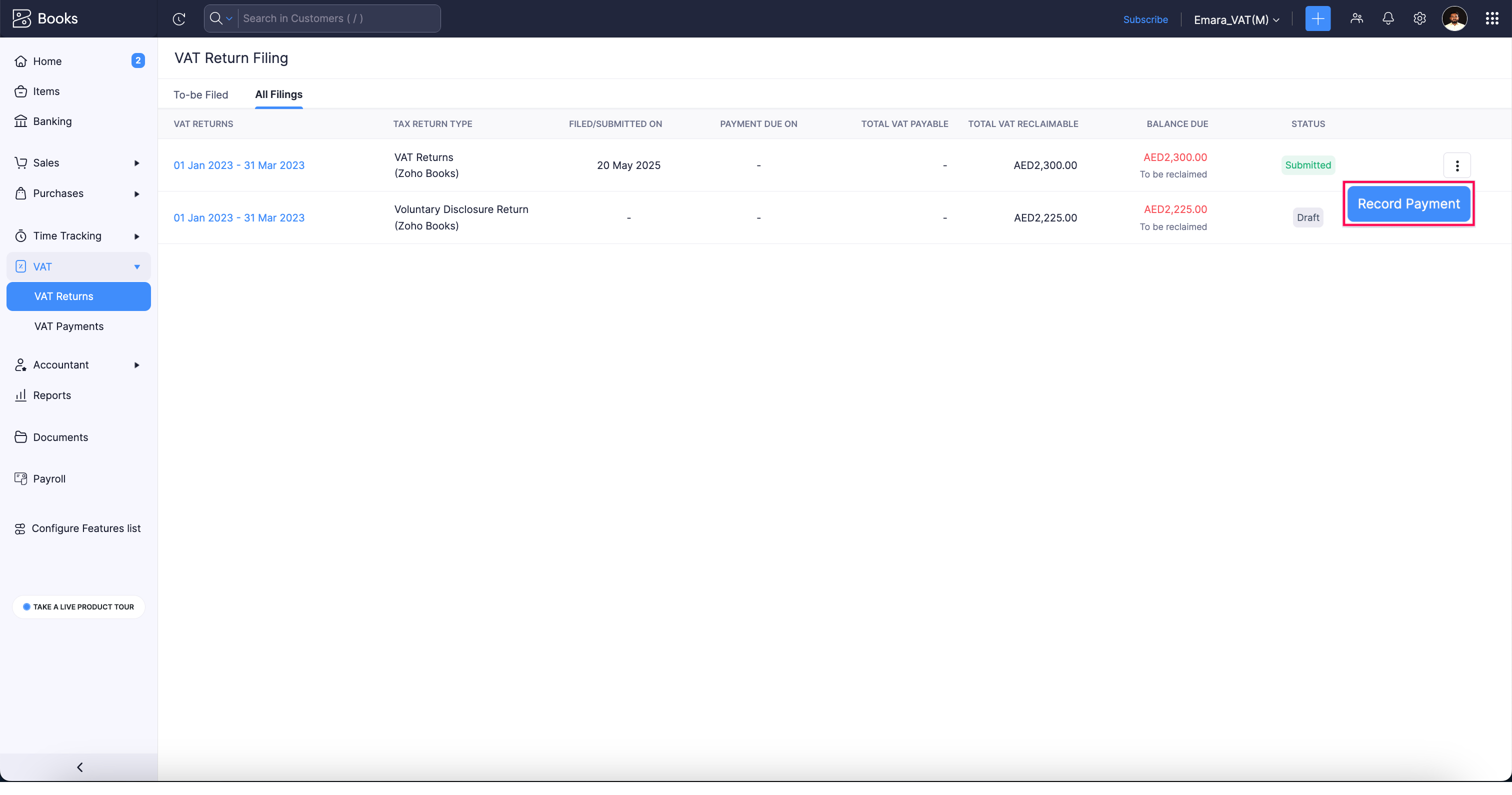
Task: Collapse the sidebar with the chevron
Action: 80,767
